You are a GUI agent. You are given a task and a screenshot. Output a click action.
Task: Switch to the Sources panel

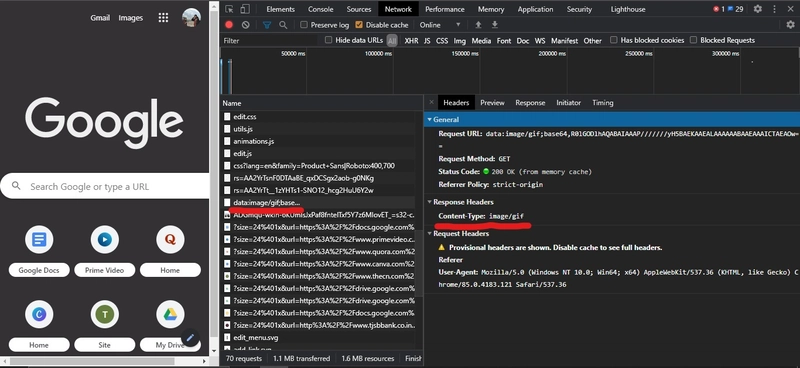(359, 9)
